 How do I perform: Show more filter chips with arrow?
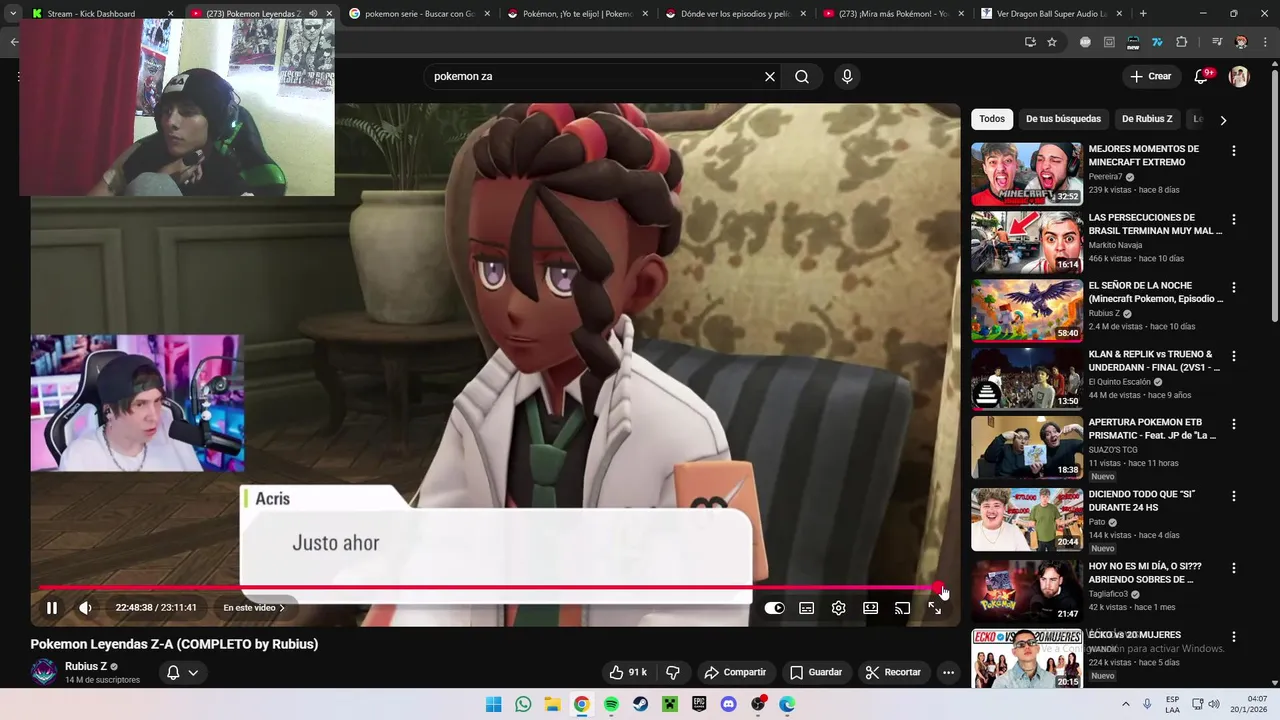pos(1223,120)
